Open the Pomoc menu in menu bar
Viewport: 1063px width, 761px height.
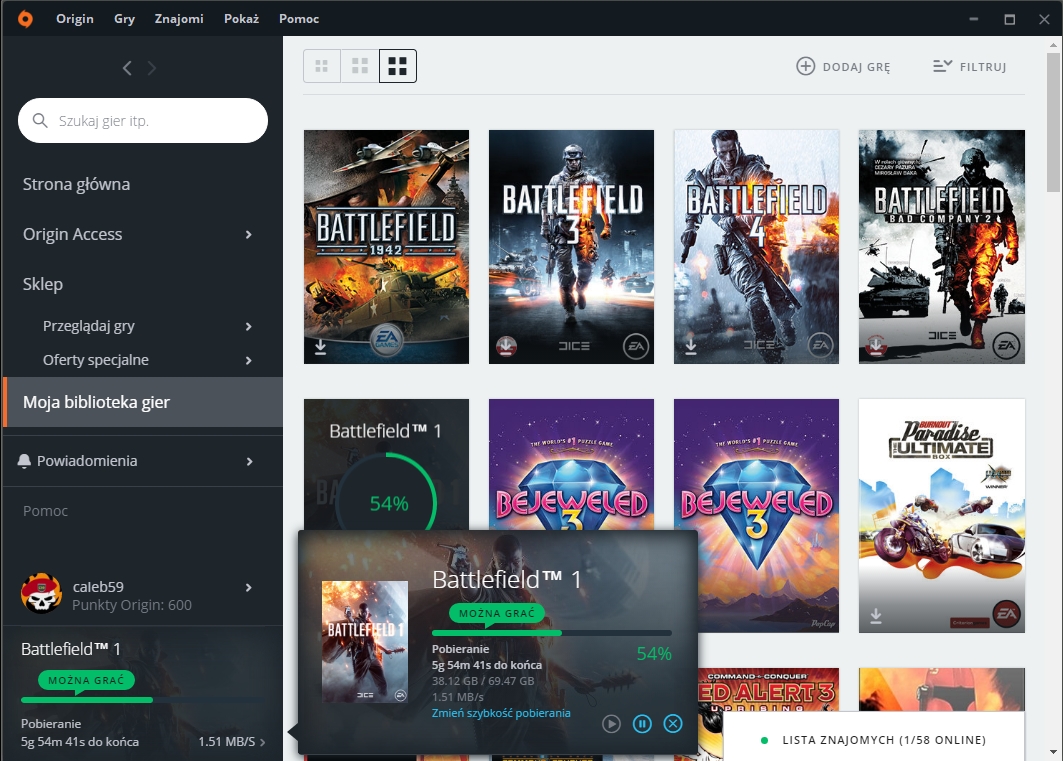[299, 18]
